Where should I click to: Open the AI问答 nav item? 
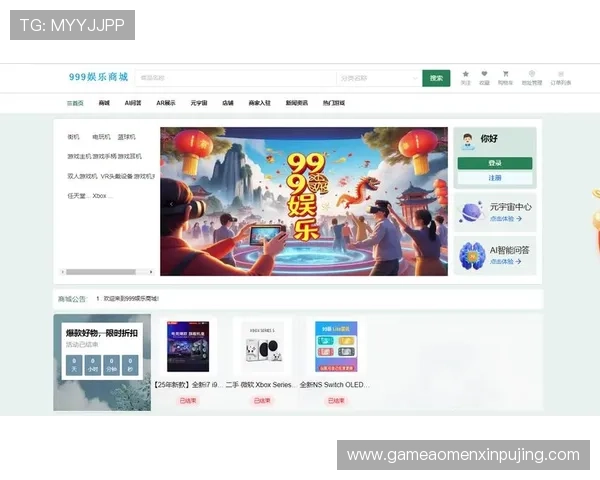click(x=133, y=103)
